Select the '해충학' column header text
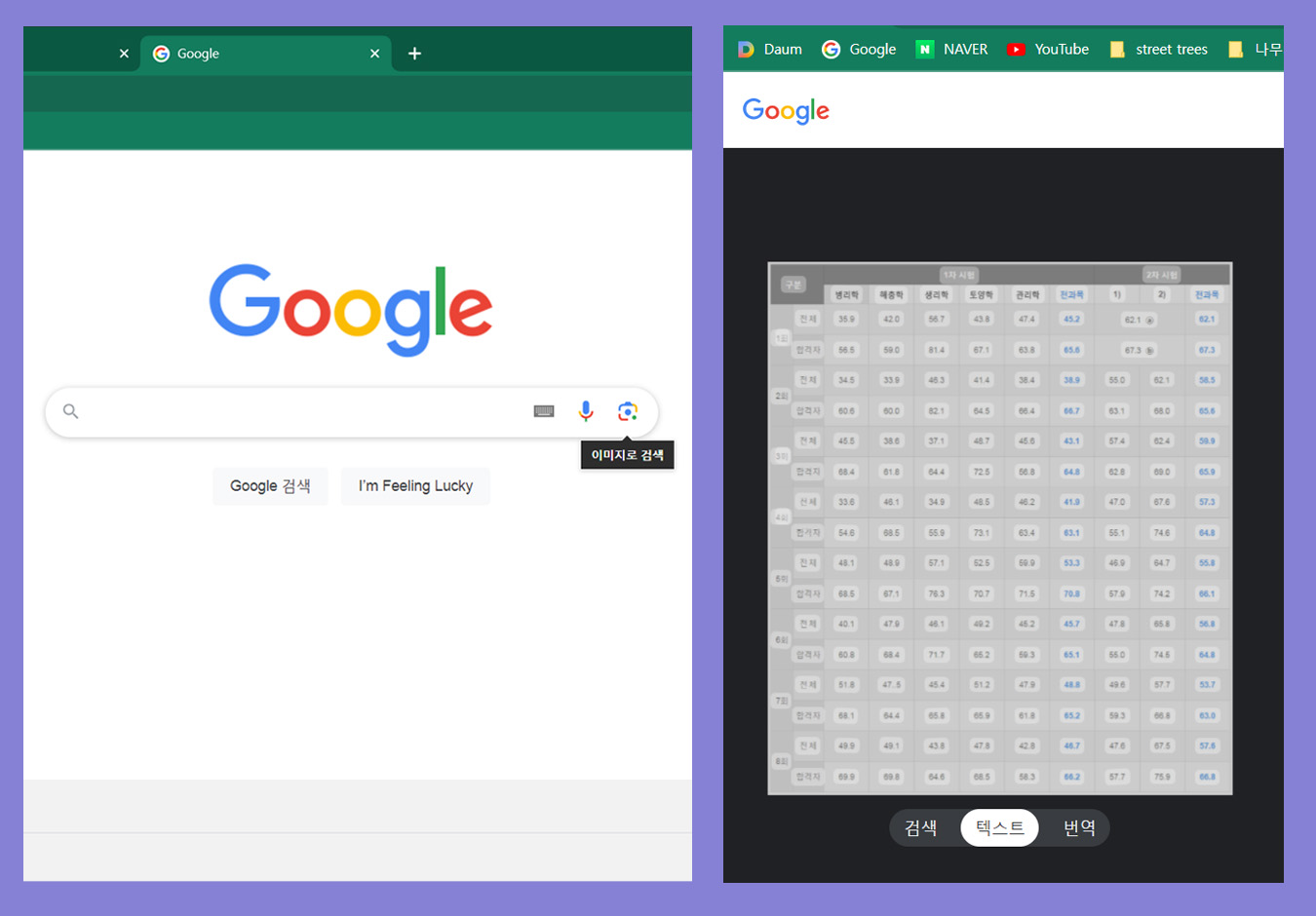This screenshot has width=1316, height=916. tap(891, 294)
